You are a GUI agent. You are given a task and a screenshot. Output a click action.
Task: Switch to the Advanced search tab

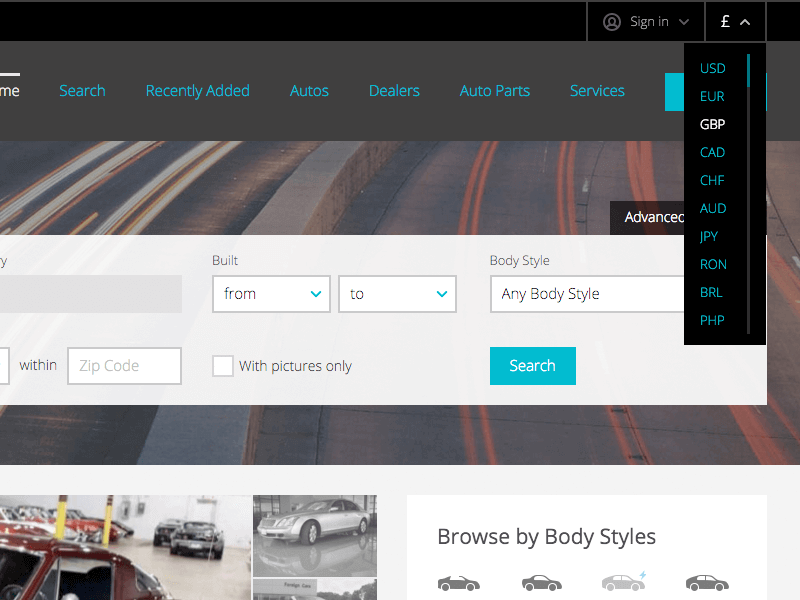[647, 218]
